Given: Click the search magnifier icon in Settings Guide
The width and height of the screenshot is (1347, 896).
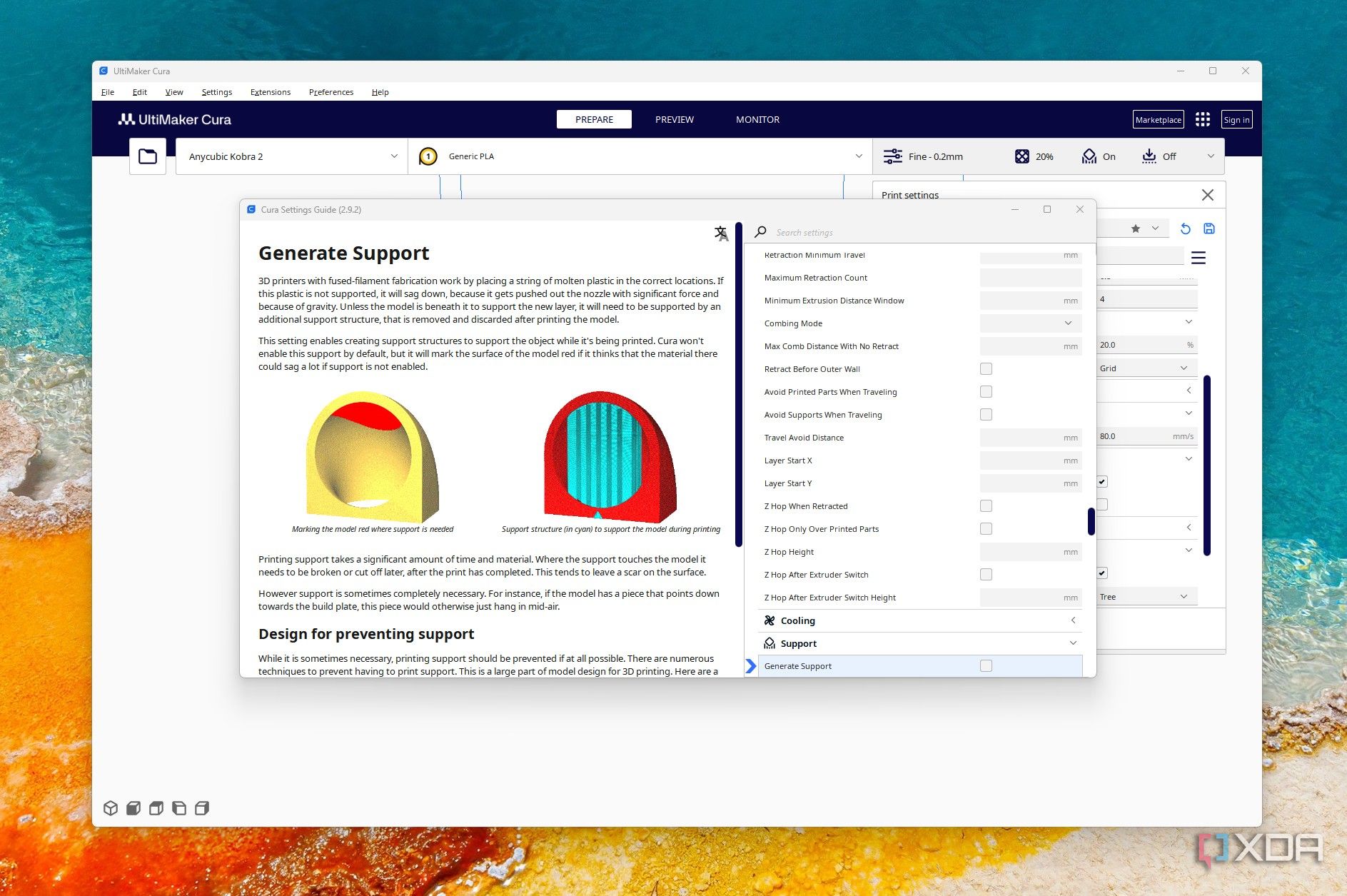Looking at the screenshot, I should tap(761, 232).
